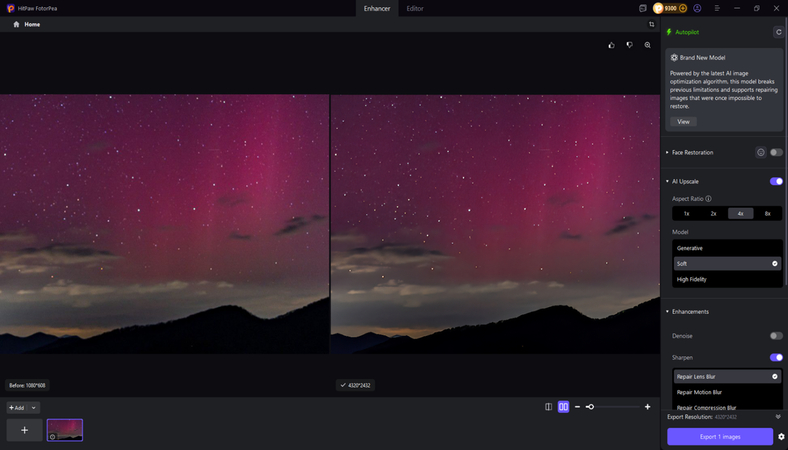
Task: Switch to the Editor tab
Action: coord(414,8)
